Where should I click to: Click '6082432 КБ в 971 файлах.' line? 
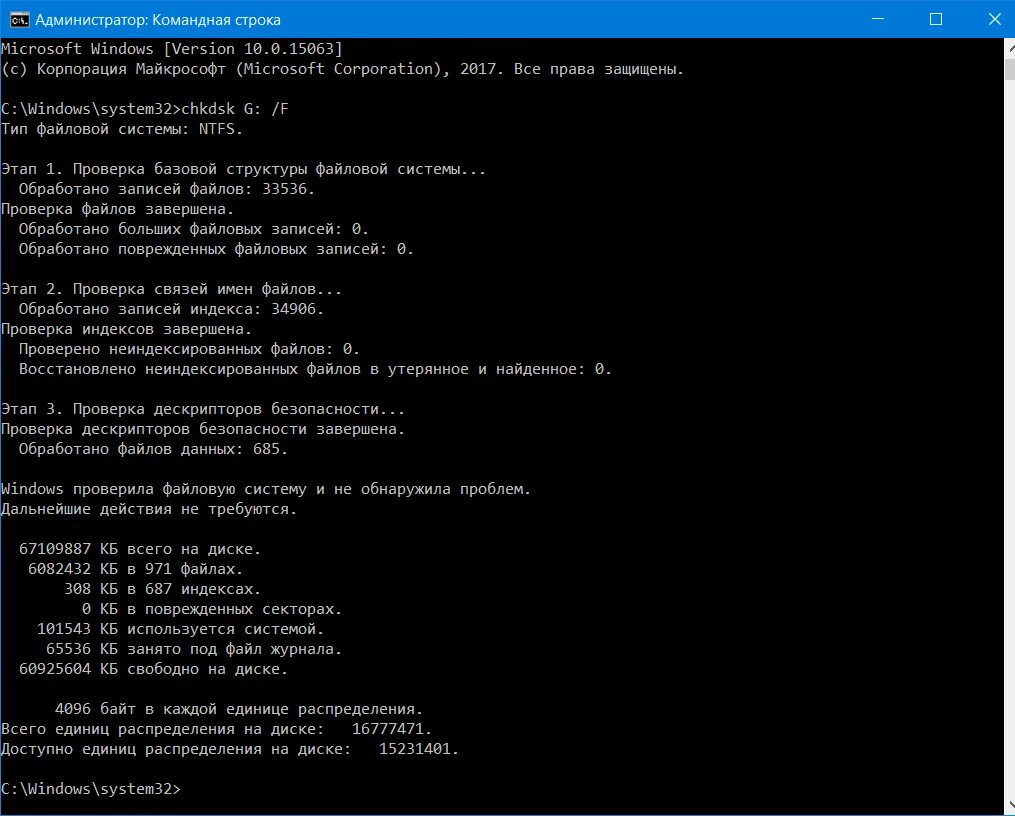click(135, 569)
